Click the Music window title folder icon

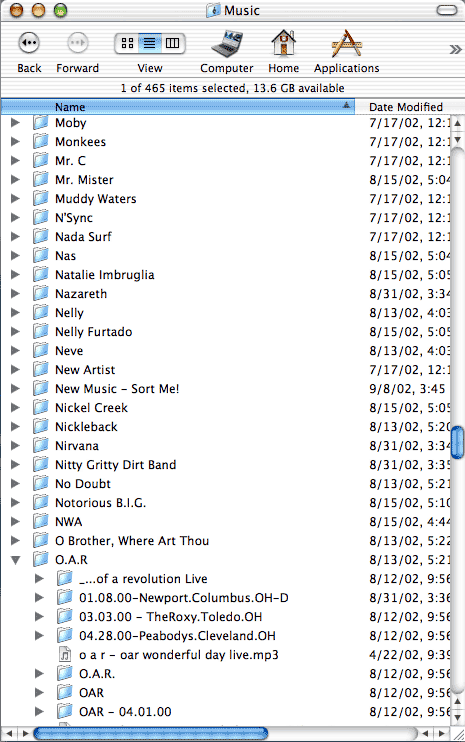[213, 10]
